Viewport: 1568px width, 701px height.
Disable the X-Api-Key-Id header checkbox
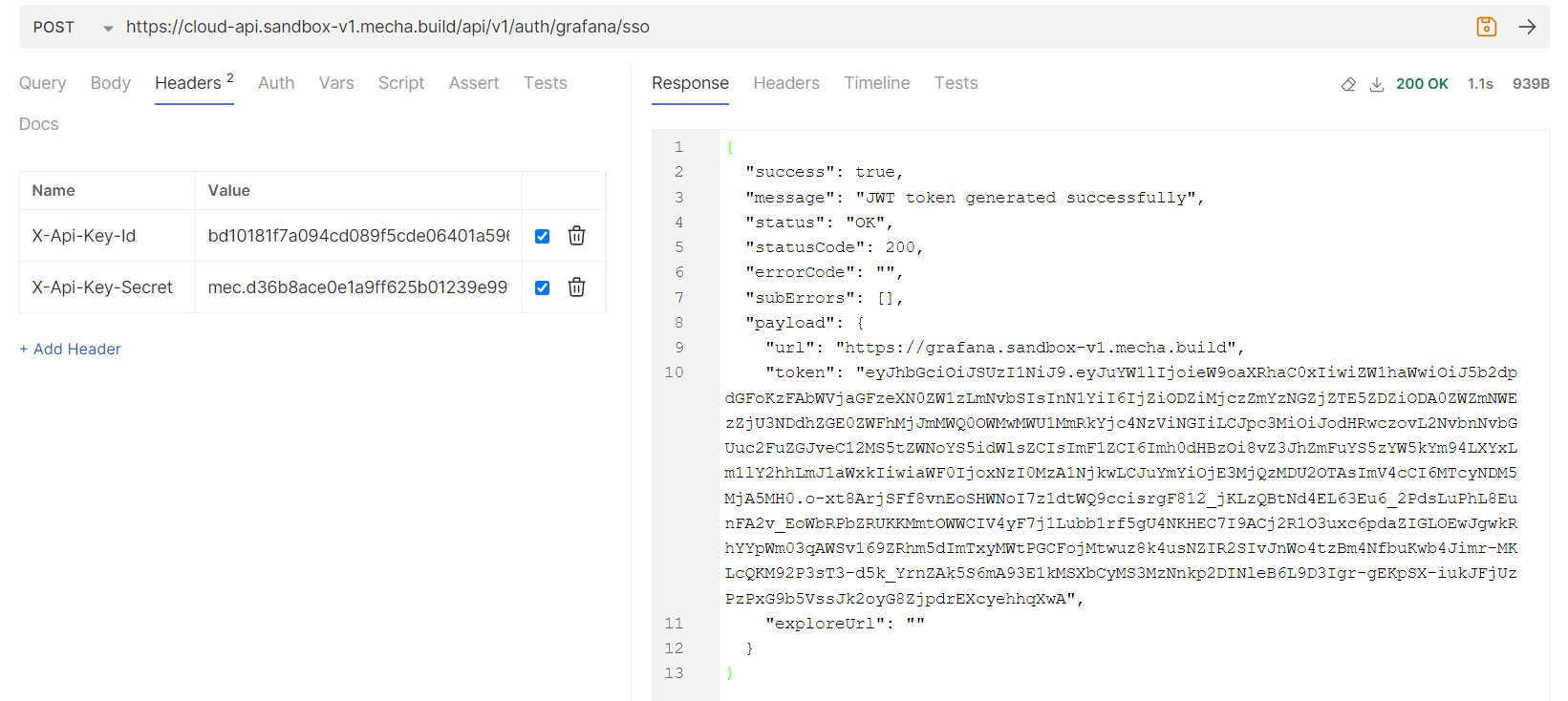click(x=542, y=236)
